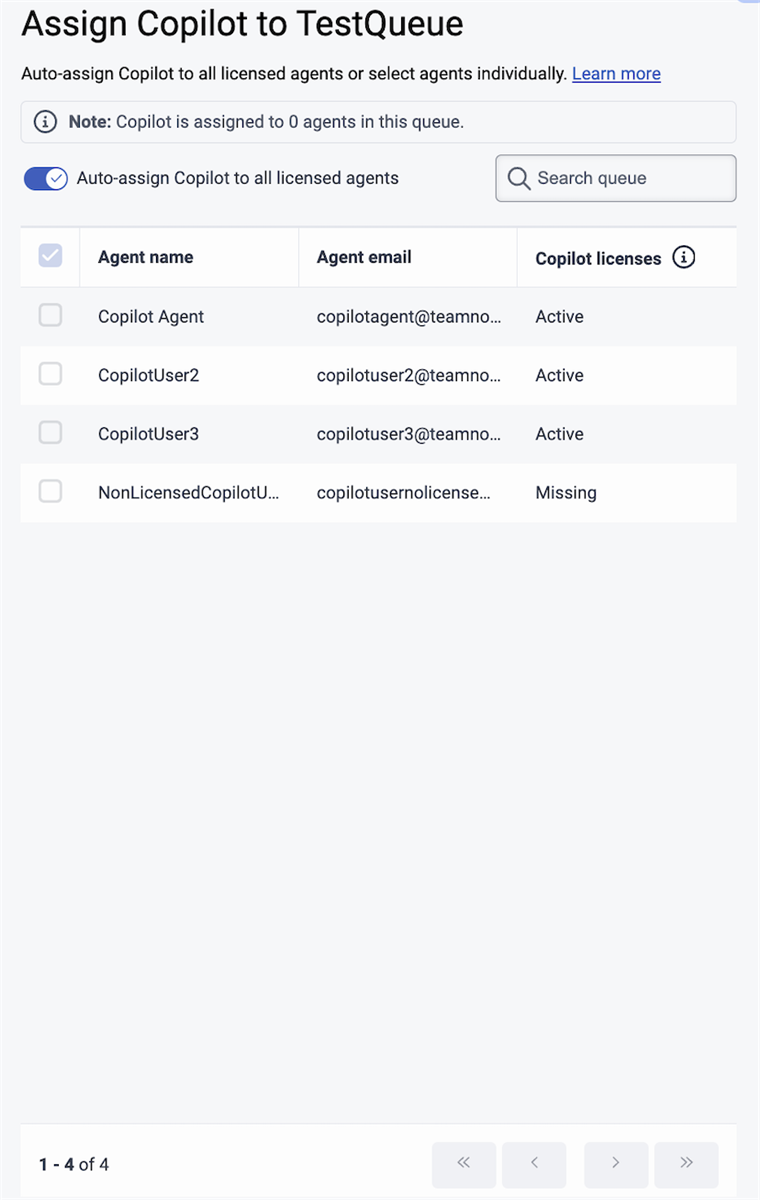Tick the checkbox for CopilotUser2

50,375
